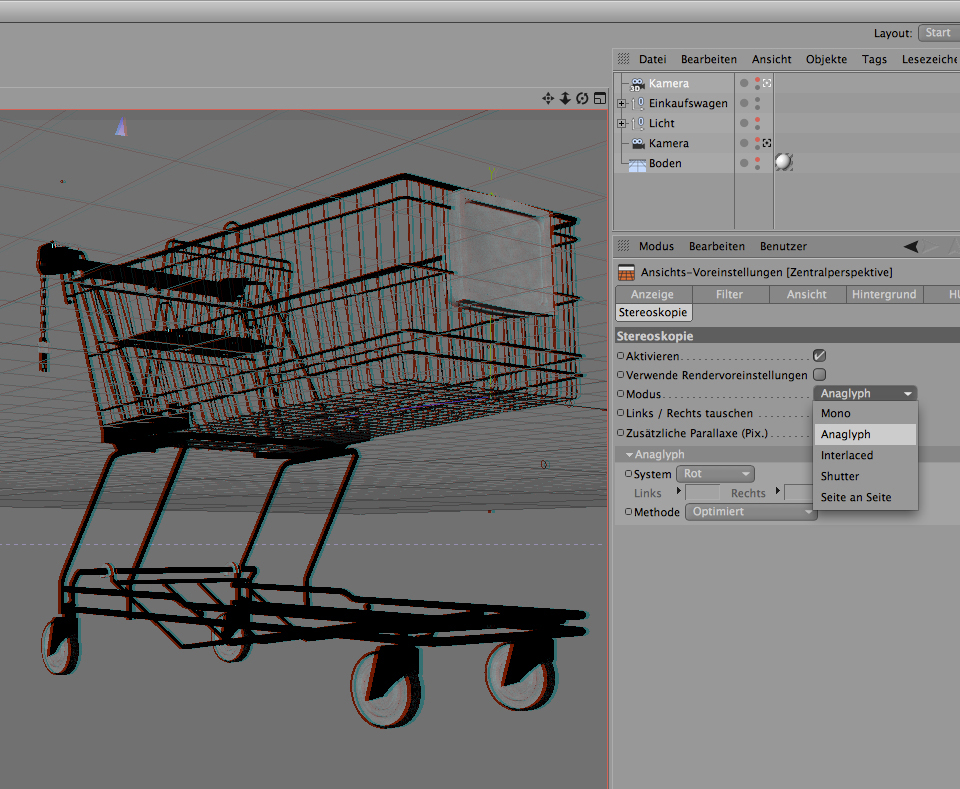Open the System dropdown showing Rot
The height and width of the screenshot is (789, 960).
716,474
